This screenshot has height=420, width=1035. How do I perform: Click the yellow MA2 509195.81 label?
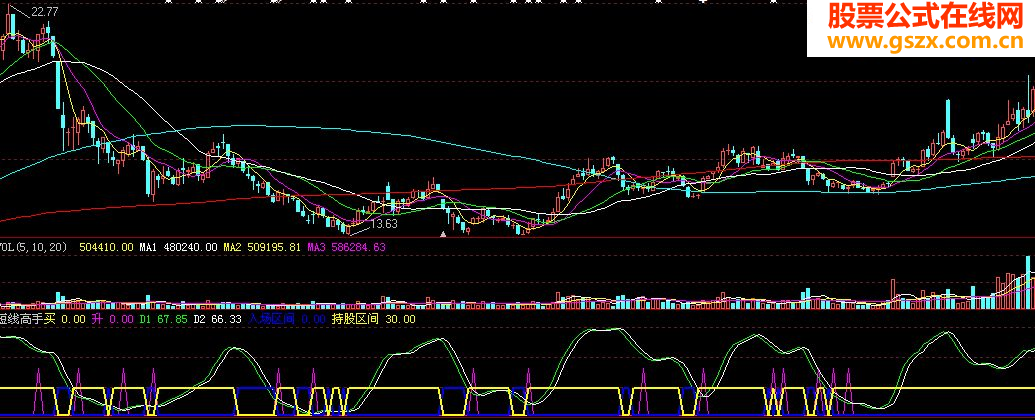261,246
